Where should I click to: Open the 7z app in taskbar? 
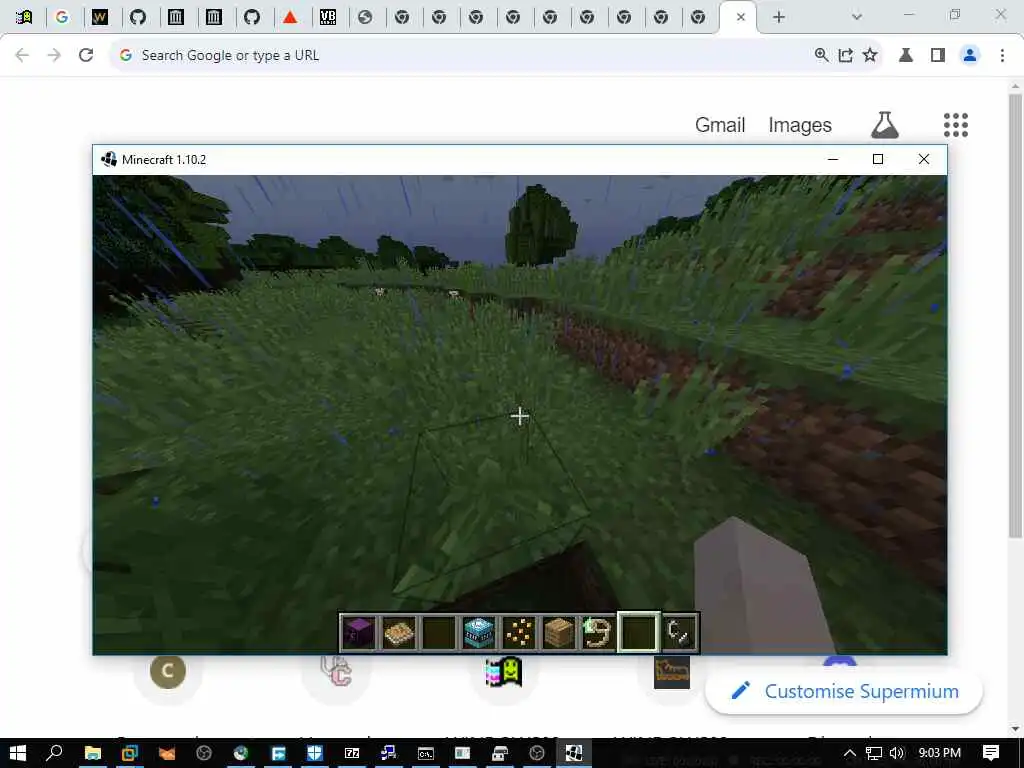352,753
